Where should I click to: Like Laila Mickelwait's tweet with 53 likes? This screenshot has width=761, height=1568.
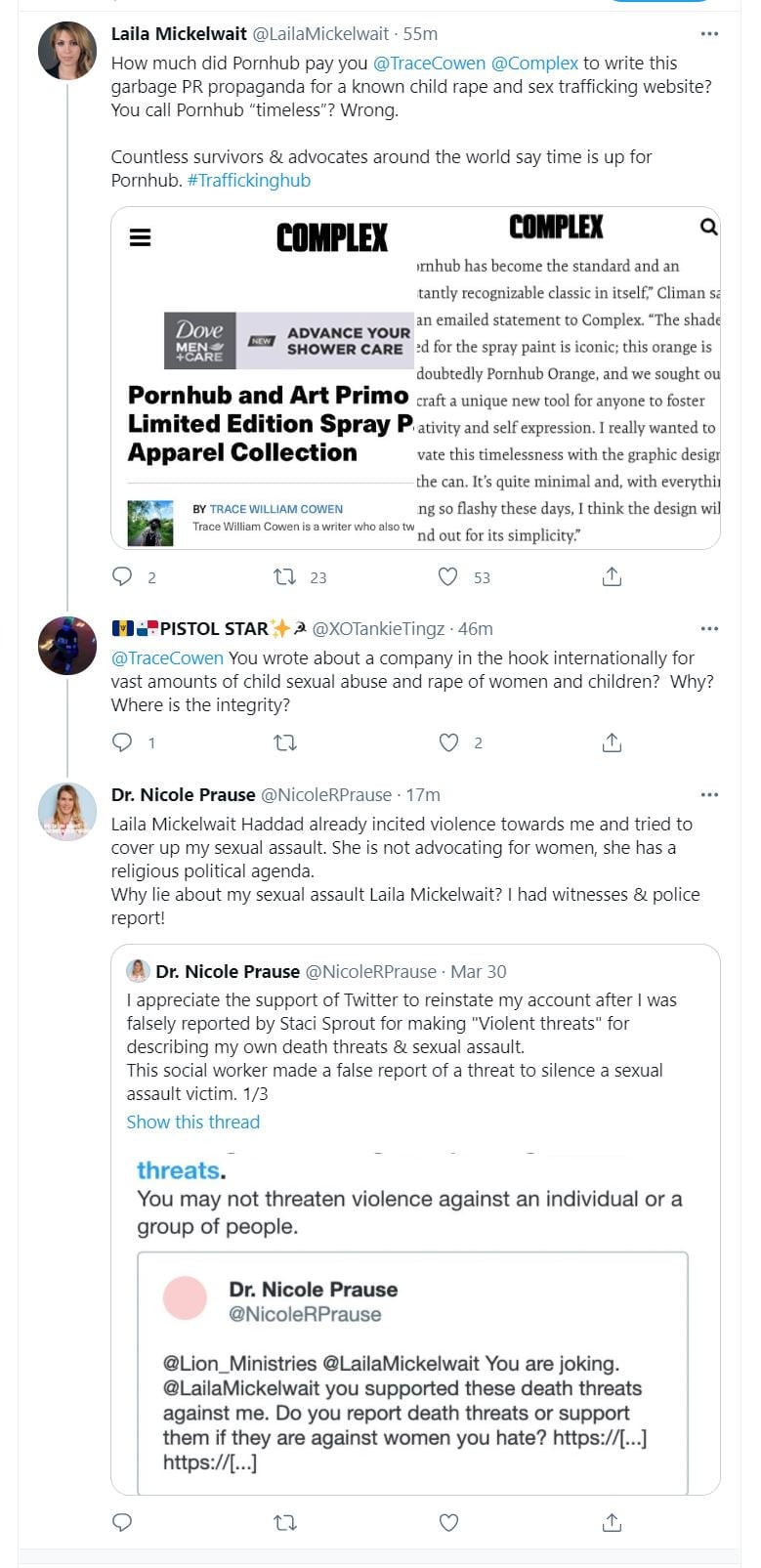448,577
